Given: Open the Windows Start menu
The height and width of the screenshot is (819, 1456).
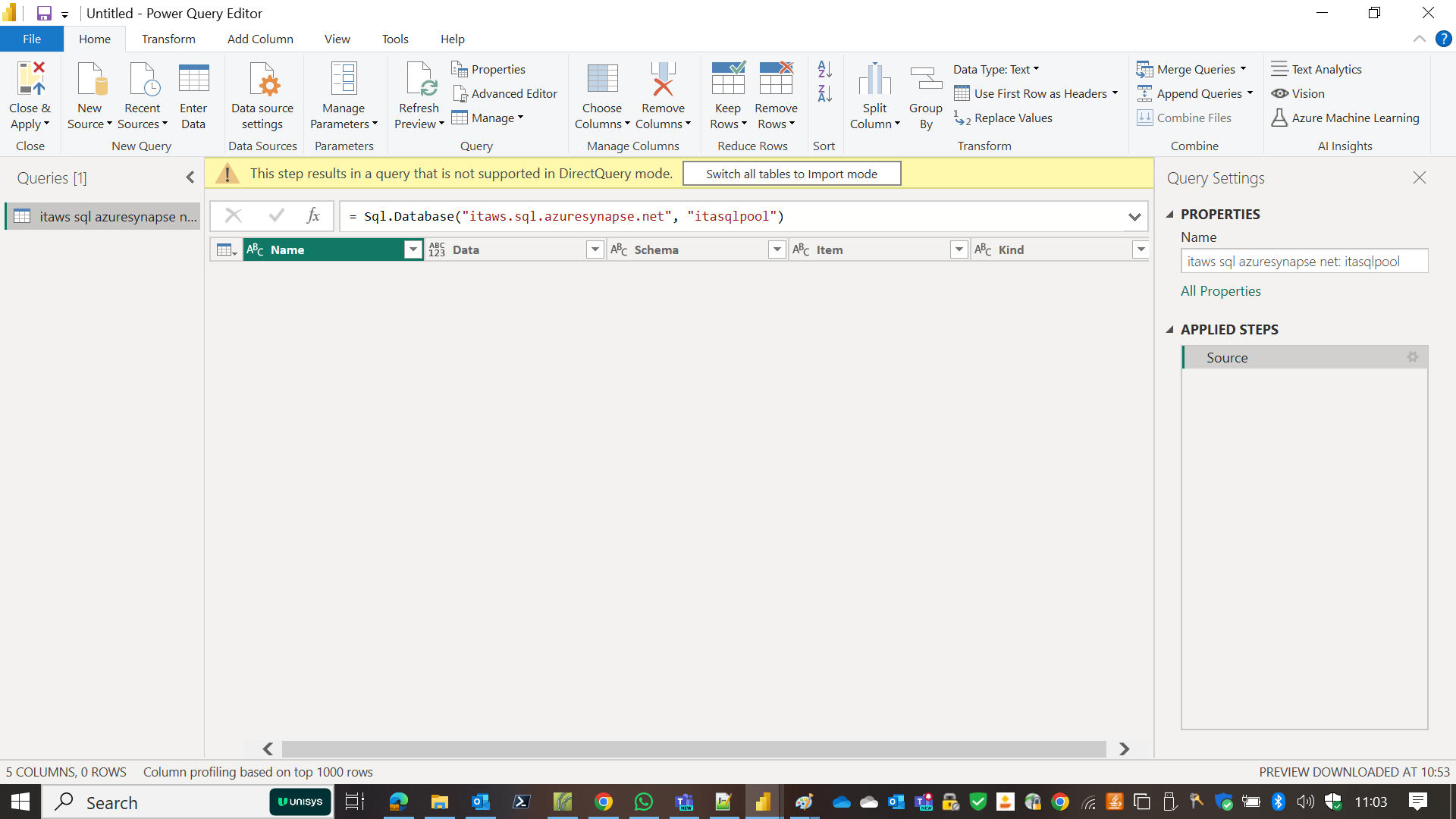Looking at the screenshot, I should (20, 802).
